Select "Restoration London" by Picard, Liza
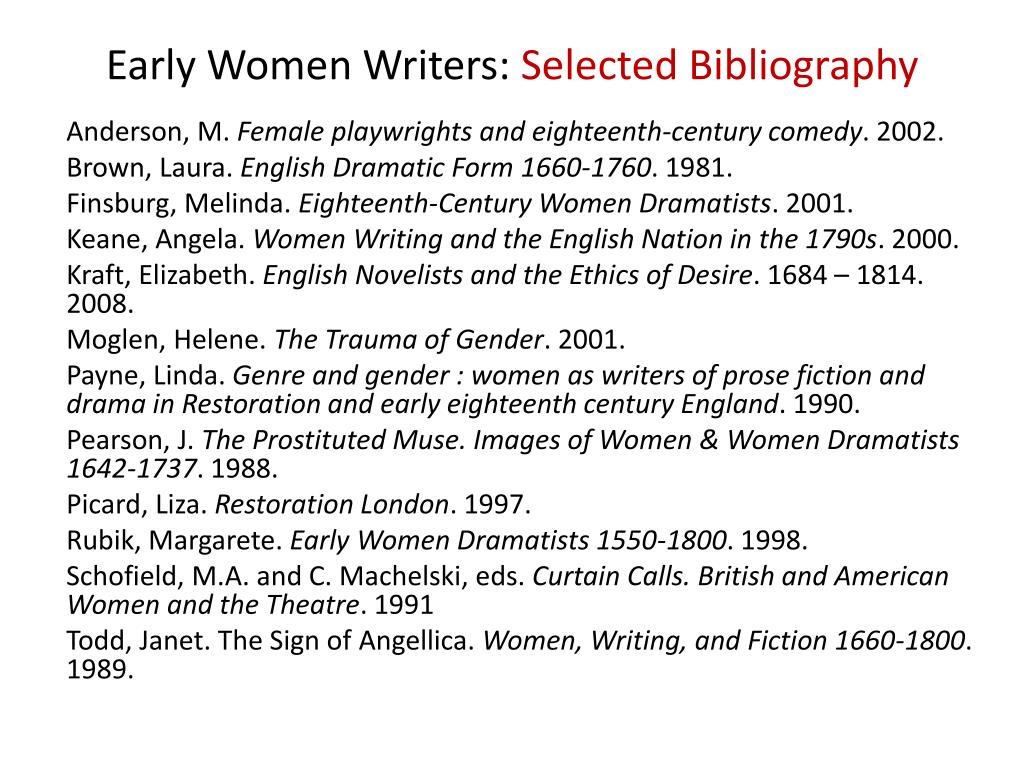1024x768 pixels. 332,505
